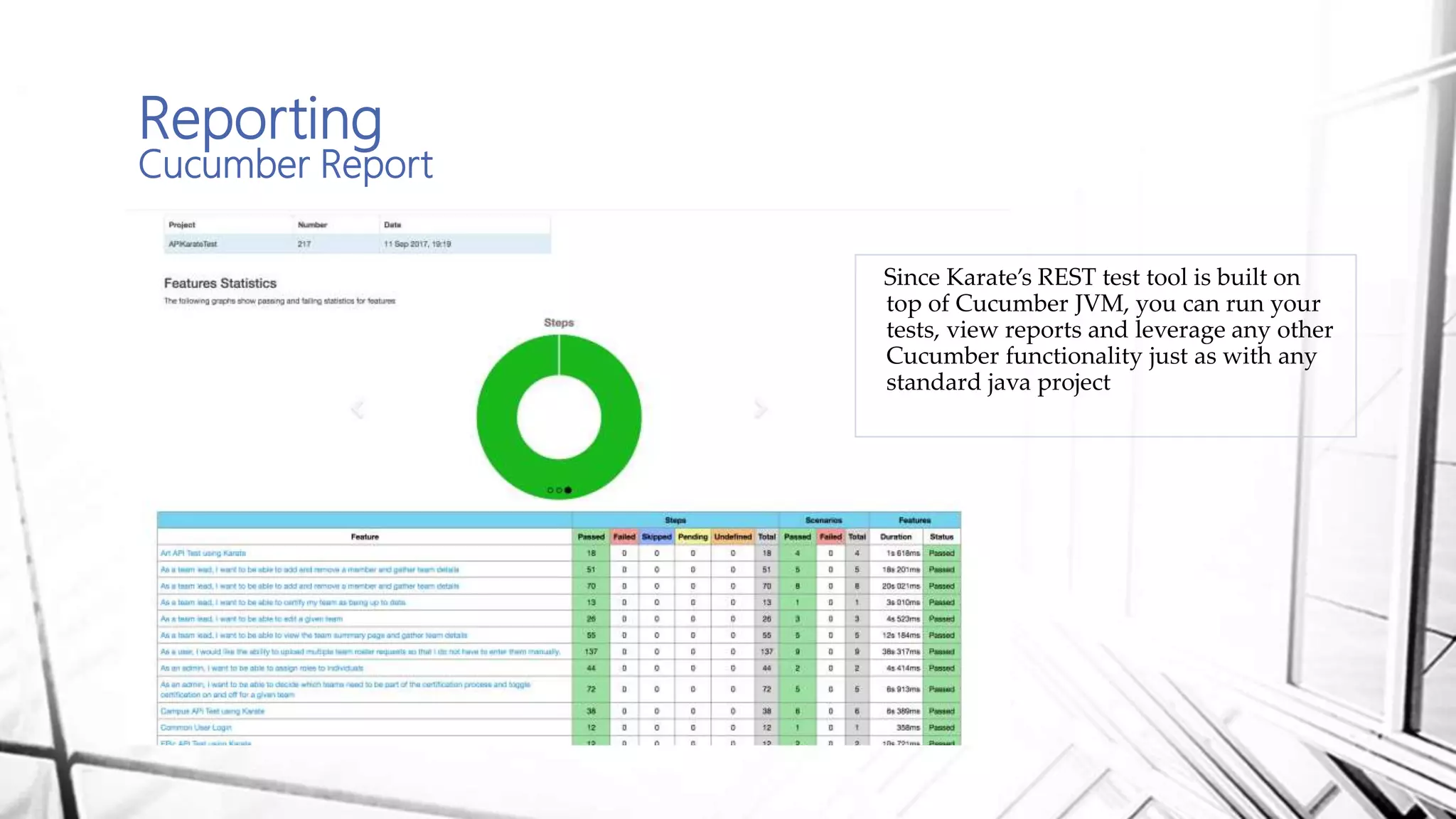Sort by the Duration column header
The height and width of the screenshot is (819, 1456).
click(896, 537)
